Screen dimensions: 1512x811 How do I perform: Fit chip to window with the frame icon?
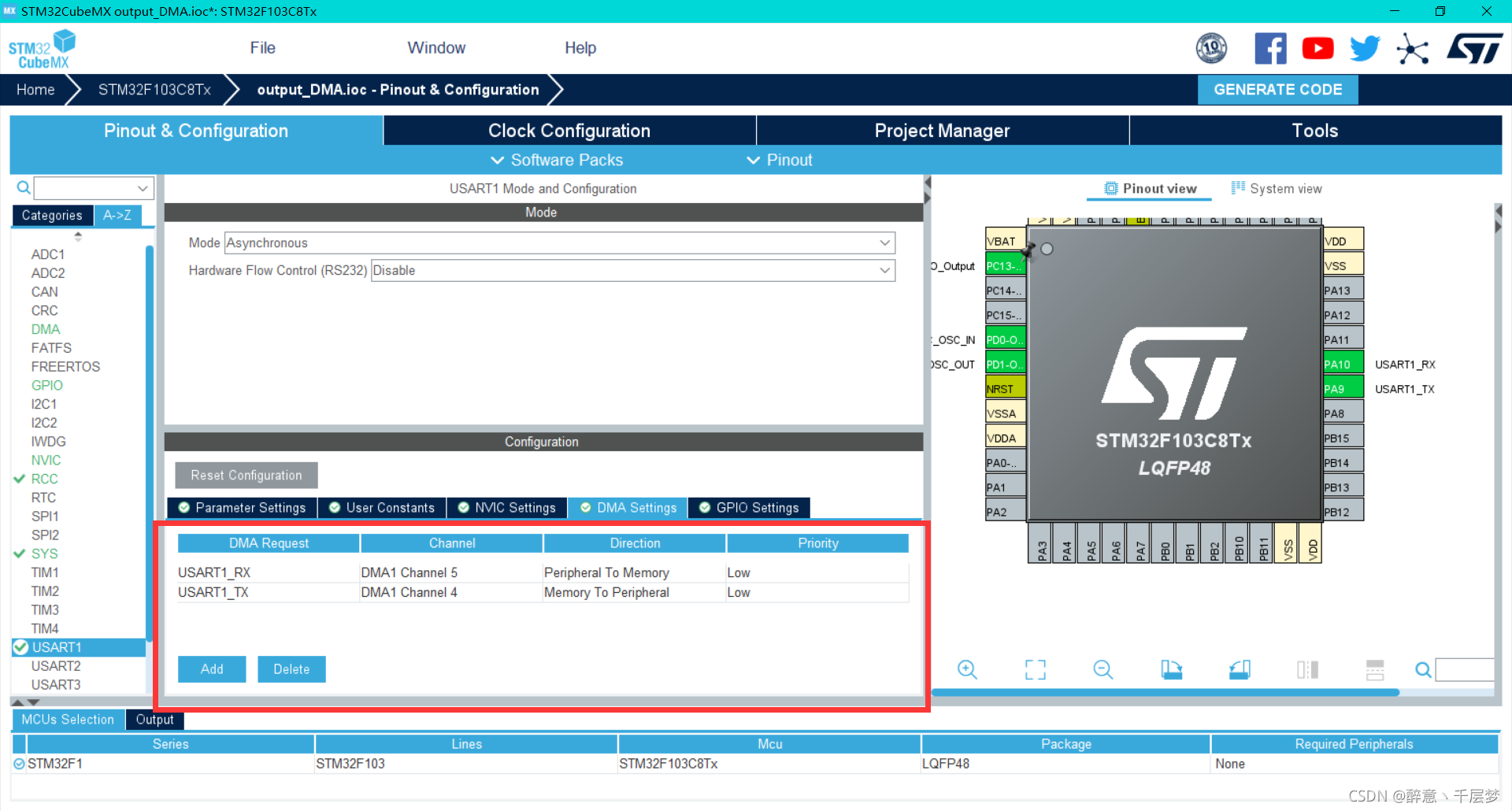1036,670
